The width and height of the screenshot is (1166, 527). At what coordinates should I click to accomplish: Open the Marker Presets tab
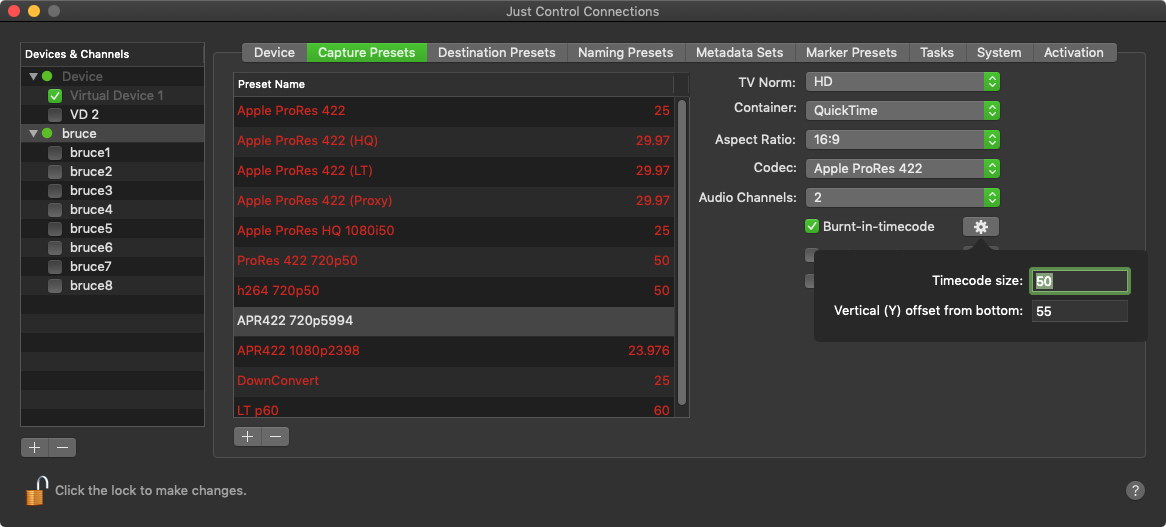pos(851,53)
